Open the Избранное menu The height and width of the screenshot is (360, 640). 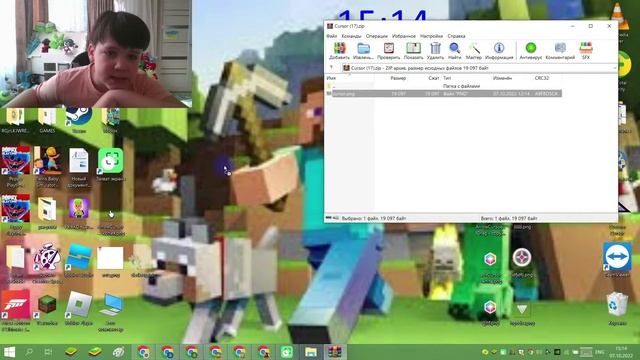[404, 36]
